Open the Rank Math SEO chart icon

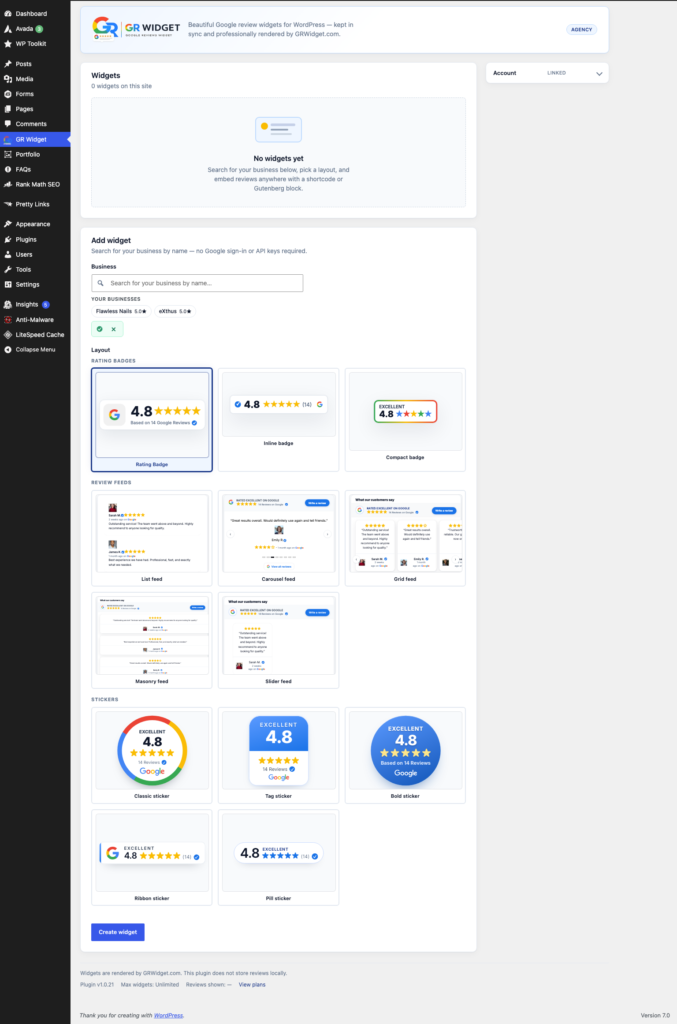(8, 184)
